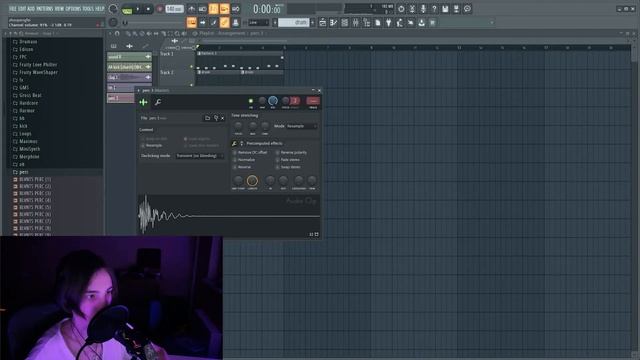
Task: Adjust the channel panning knob
Action: tap(262, 101)
